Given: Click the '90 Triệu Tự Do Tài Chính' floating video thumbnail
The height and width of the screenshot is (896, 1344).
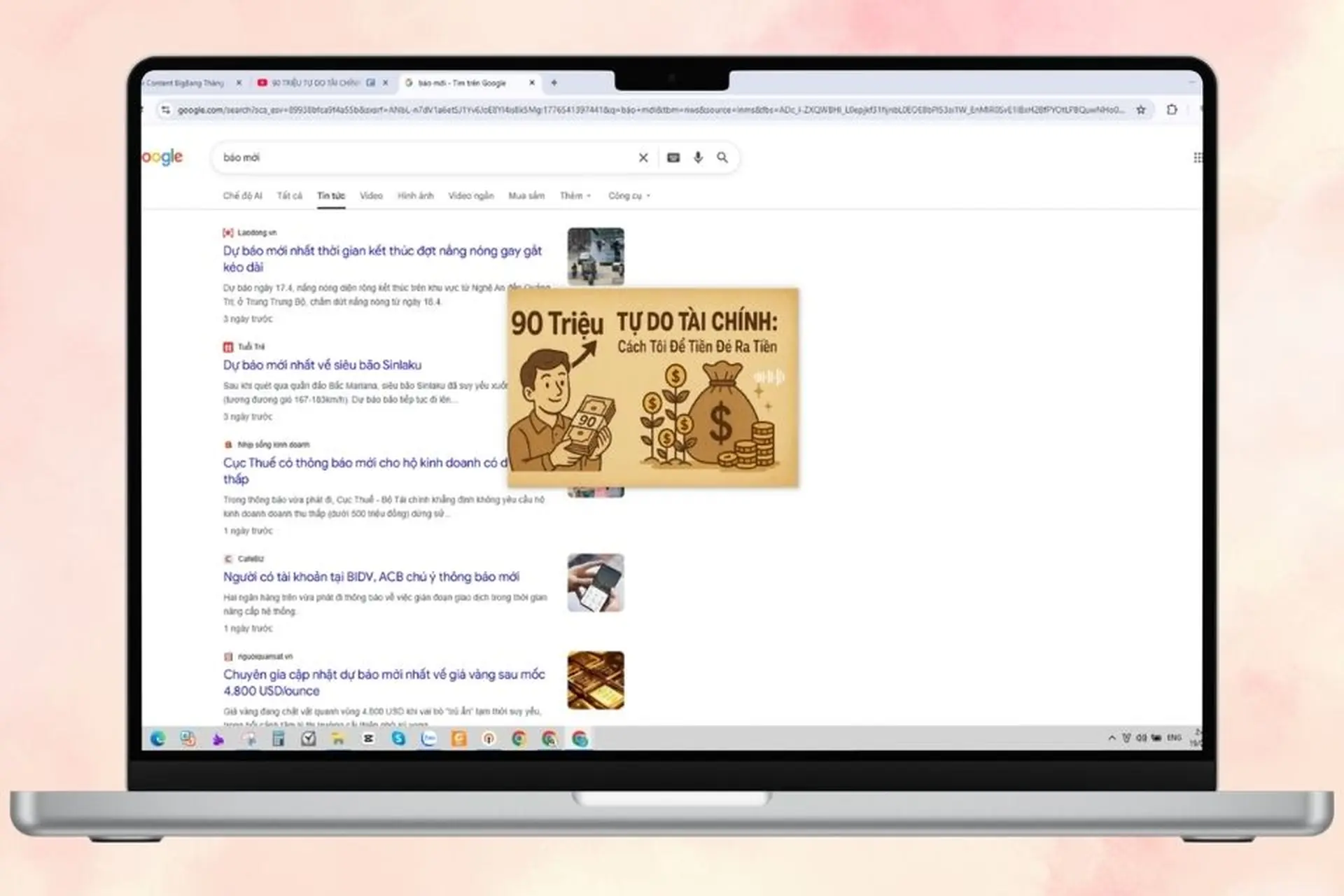Looking at the screenshot, I should [x=653, y=387].
